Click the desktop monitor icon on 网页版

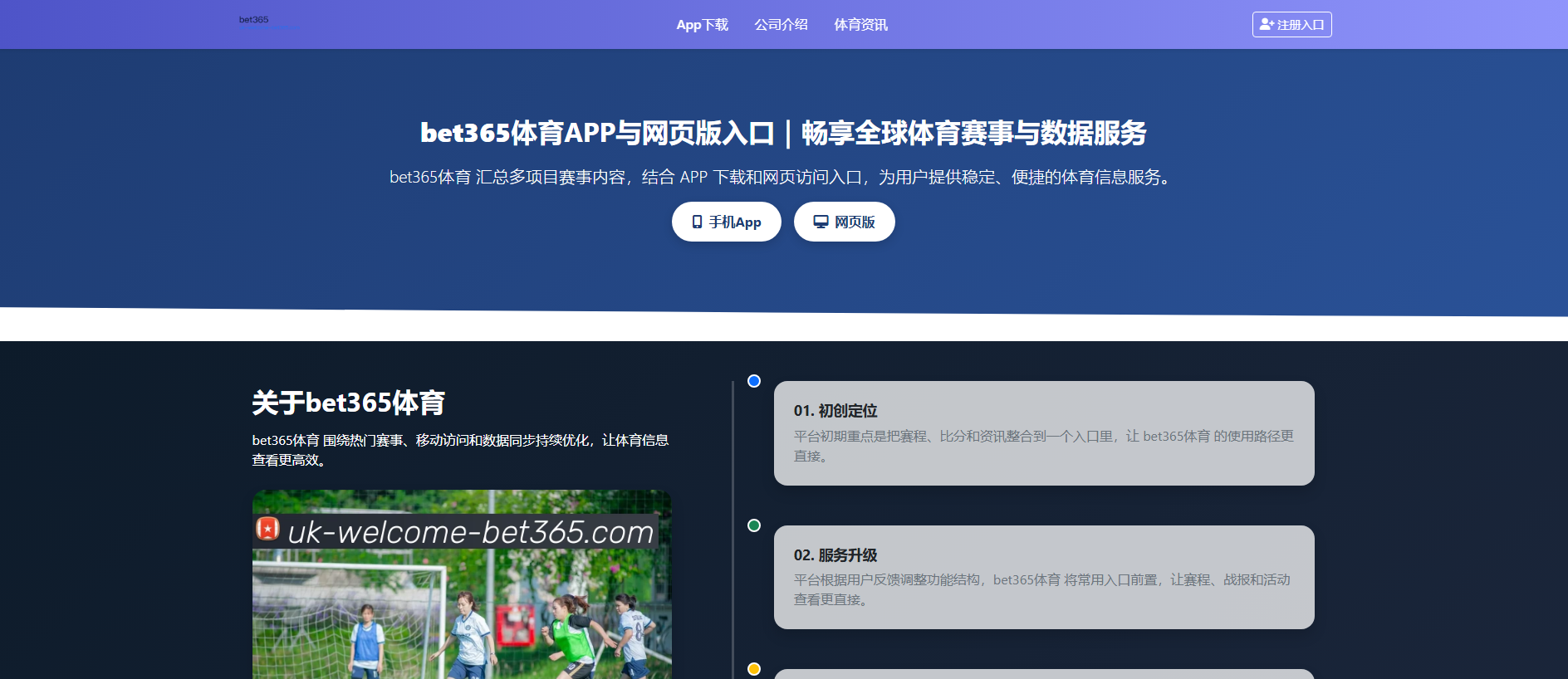[x=821, y=222]
